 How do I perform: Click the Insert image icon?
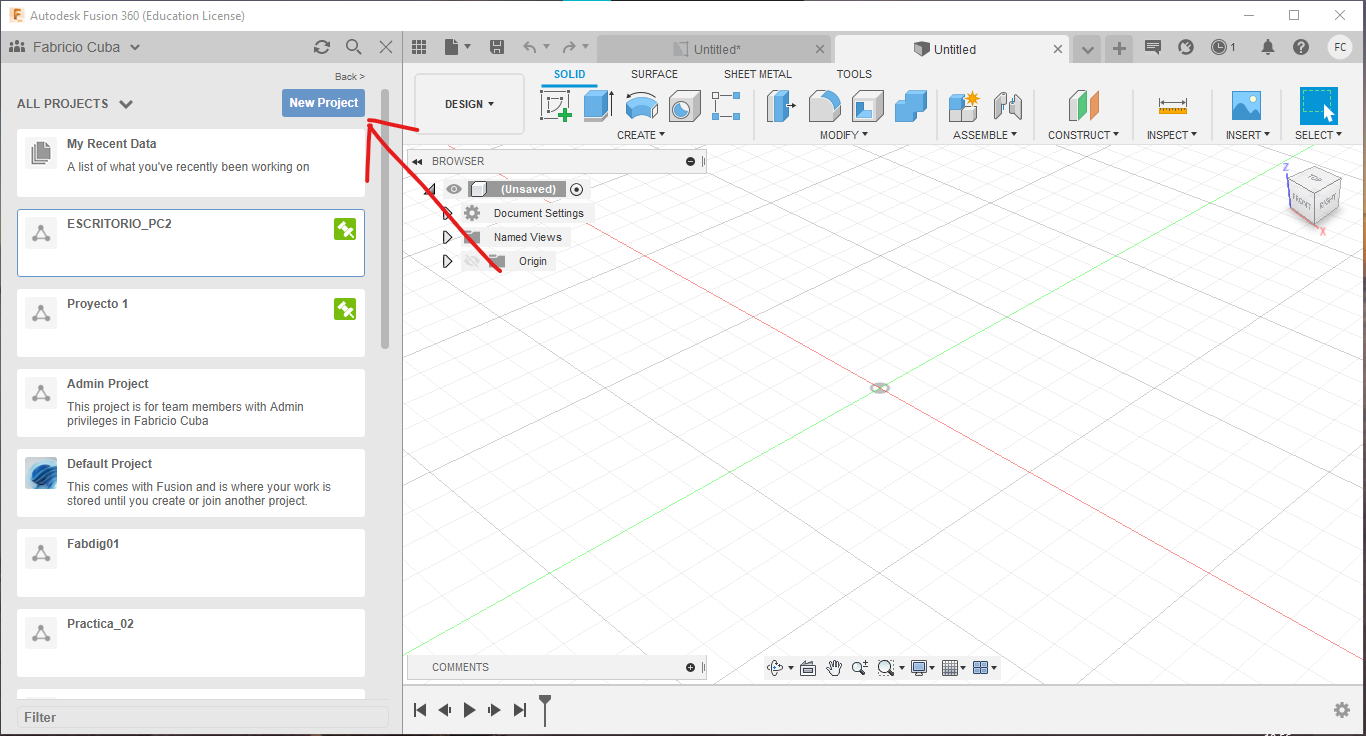pos(1246,106)
